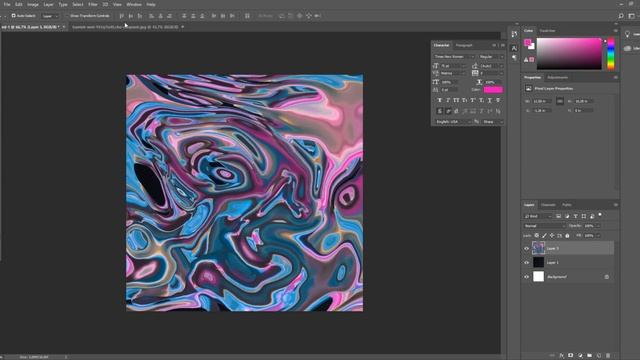640x360 pixels.
Task: Toggle the layer filter on/off switch
Action: (x=600, y=215)
